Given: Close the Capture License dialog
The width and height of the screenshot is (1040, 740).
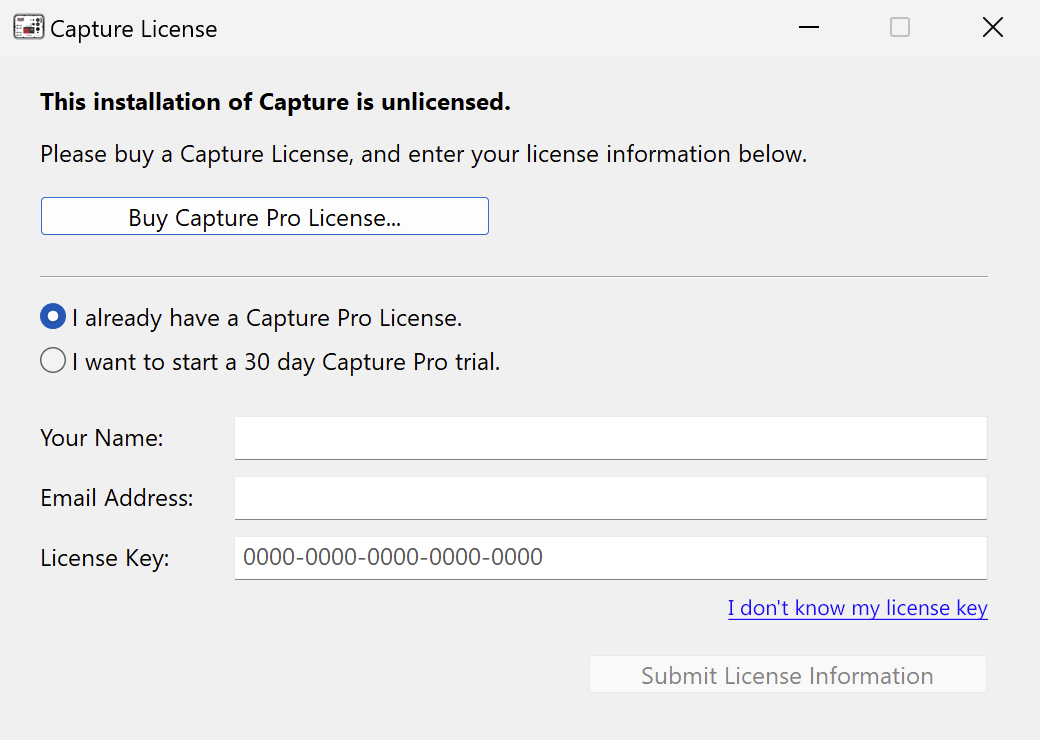Looking at the screenshot, I should tap(992, 27).
